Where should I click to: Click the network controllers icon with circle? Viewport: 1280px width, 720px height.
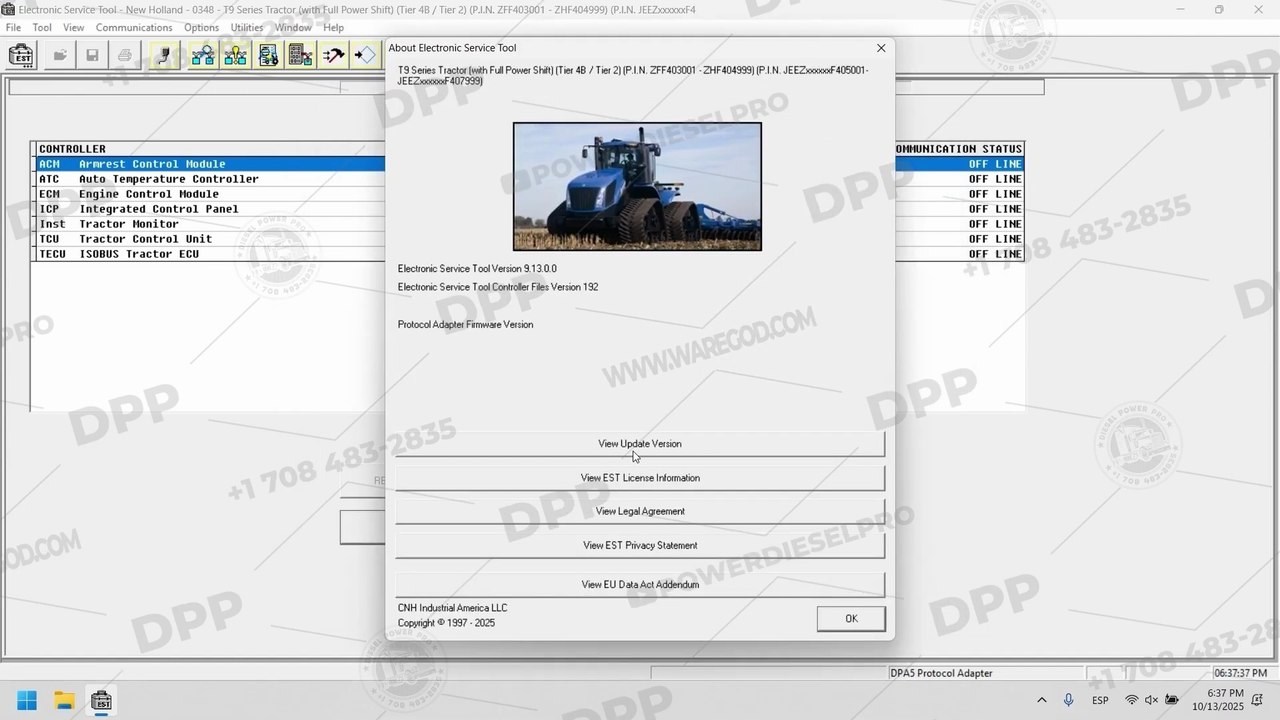pyautogui.click(x=203, y=56)
